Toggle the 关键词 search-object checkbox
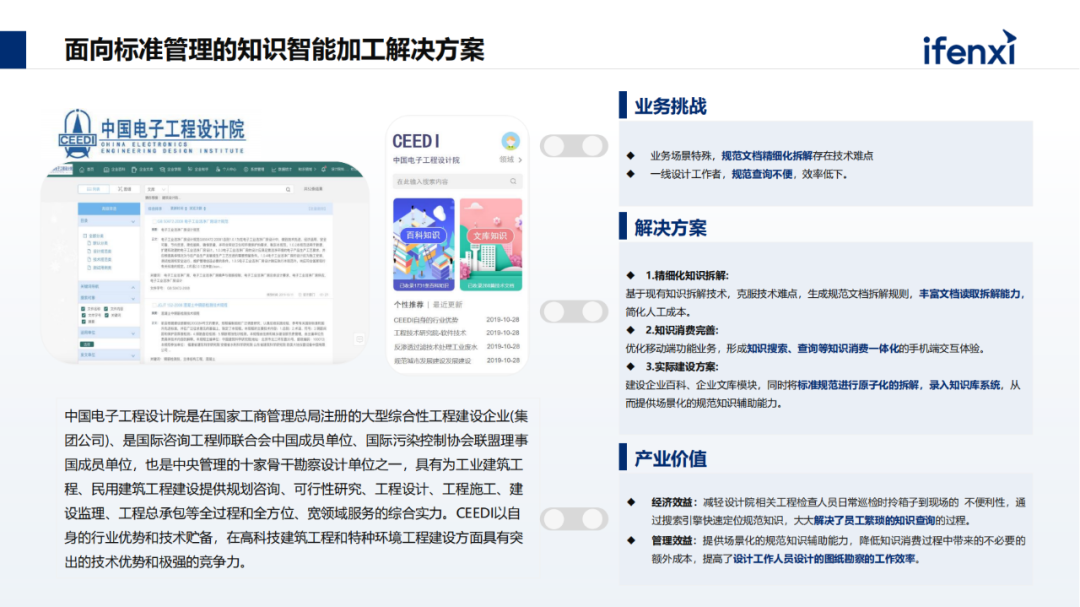Screen dimensions: 1080x607 coord(107,315)
